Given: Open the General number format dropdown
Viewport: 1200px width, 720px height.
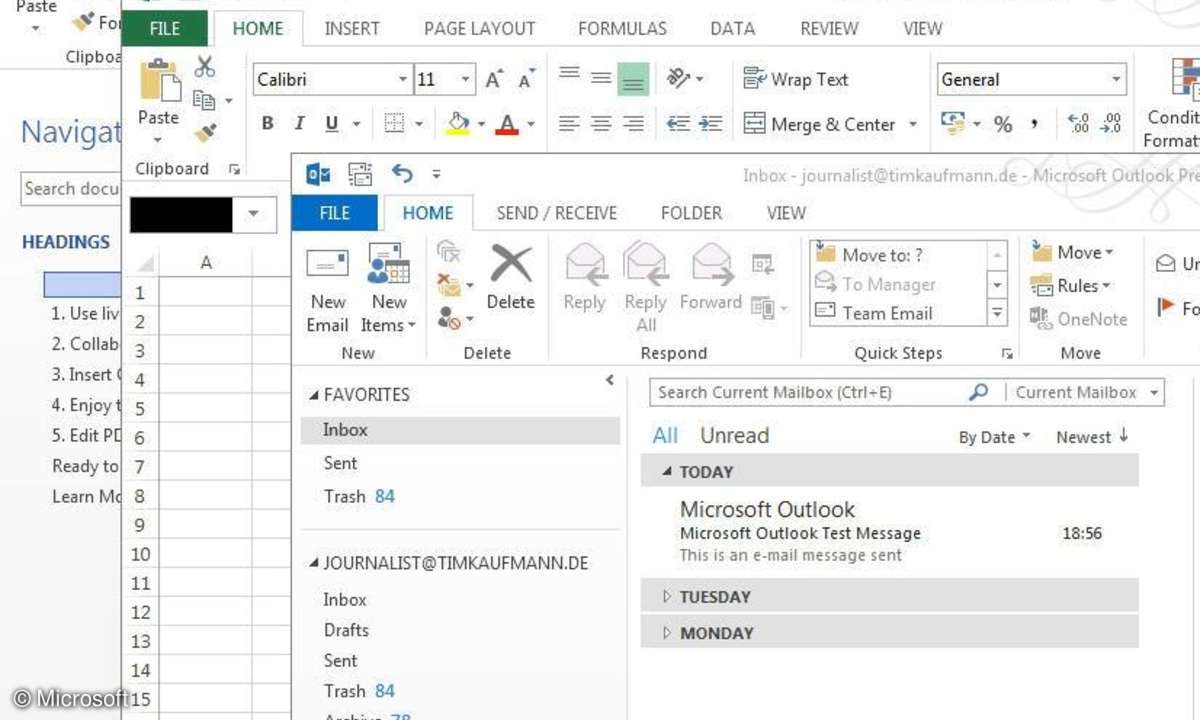Looking at the screenshot, I should (1116, 80).
